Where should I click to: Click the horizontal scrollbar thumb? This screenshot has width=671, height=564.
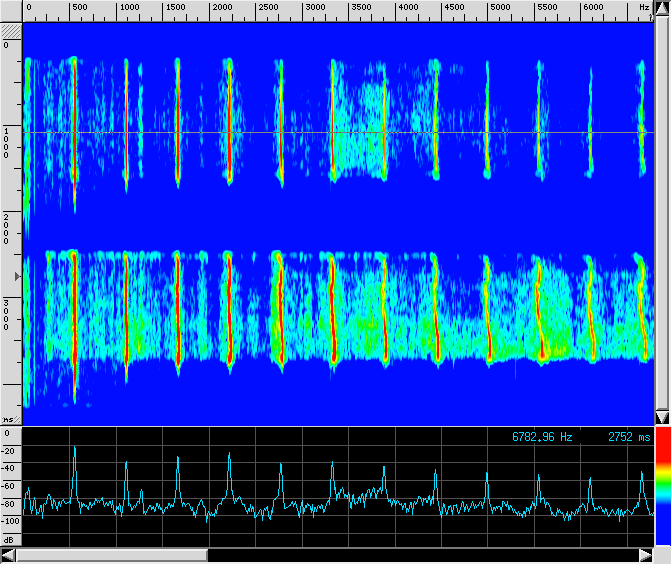(x=112, y=555)
